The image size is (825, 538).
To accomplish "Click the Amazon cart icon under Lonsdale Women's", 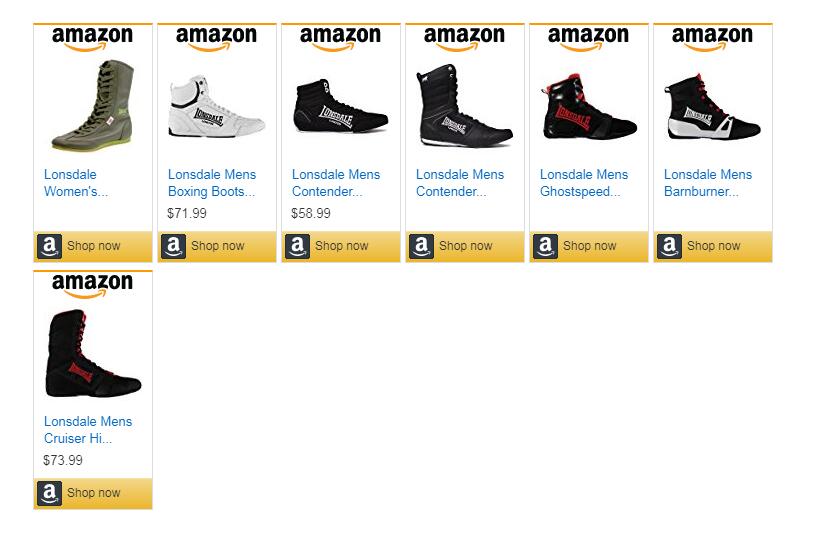I will 49,246.
